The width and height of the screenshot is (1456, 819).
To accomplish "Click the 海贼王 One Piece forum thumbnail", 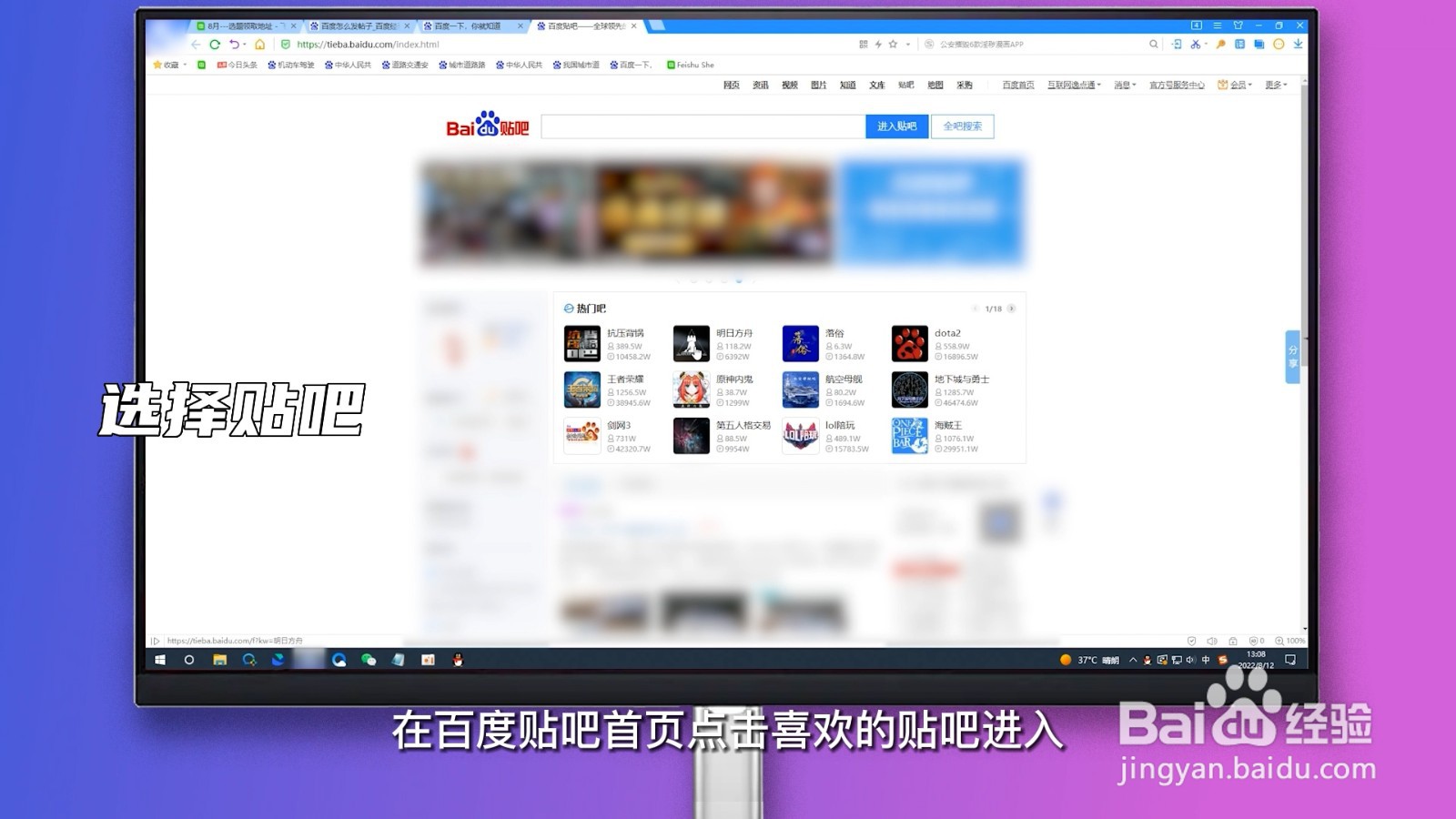I will coord(909,435).
